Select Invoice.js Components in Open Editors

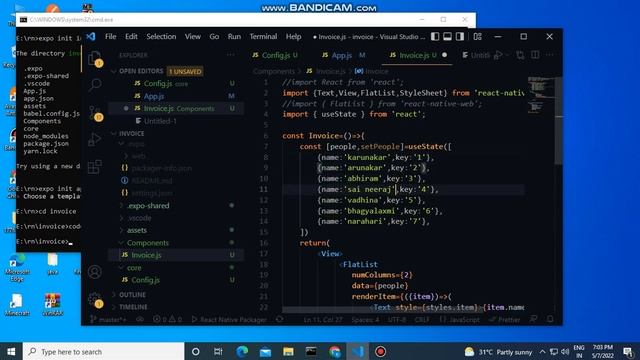point(176,109)
